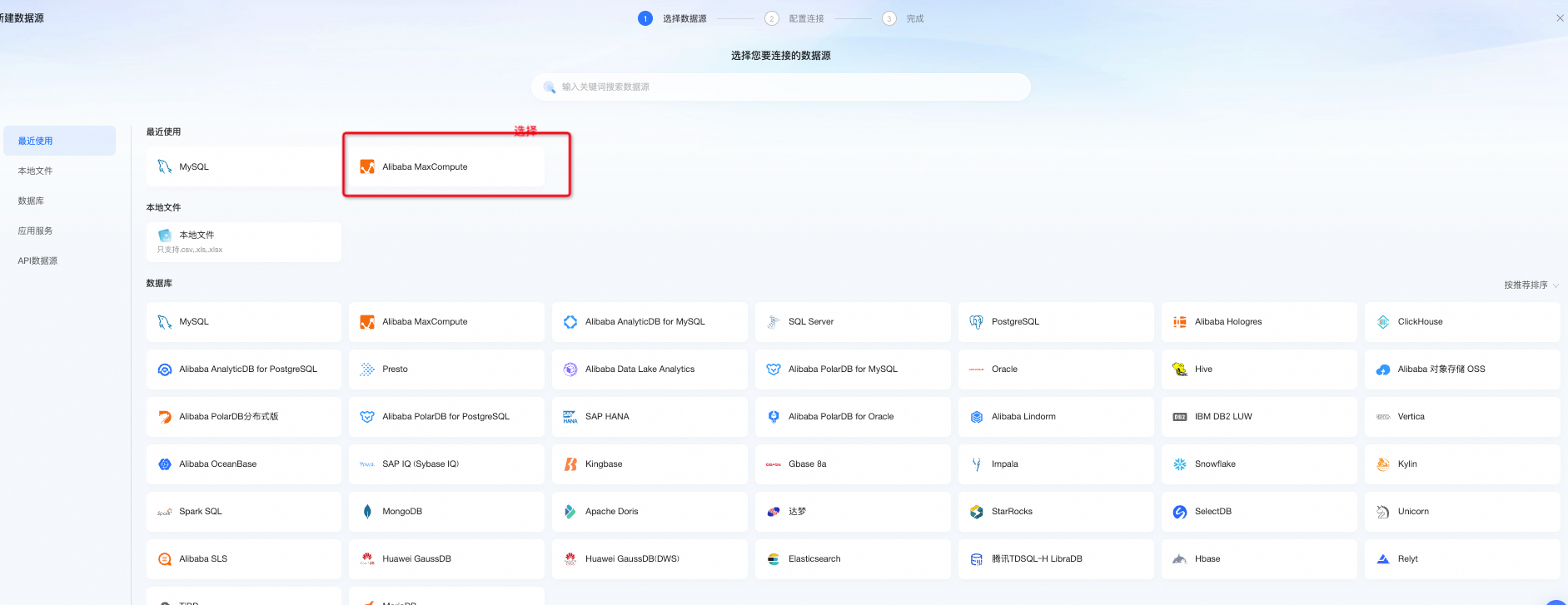Click the PostgreSQL elephant icon
This screenshot has height=605, width=1568.
tap(977, 322)
